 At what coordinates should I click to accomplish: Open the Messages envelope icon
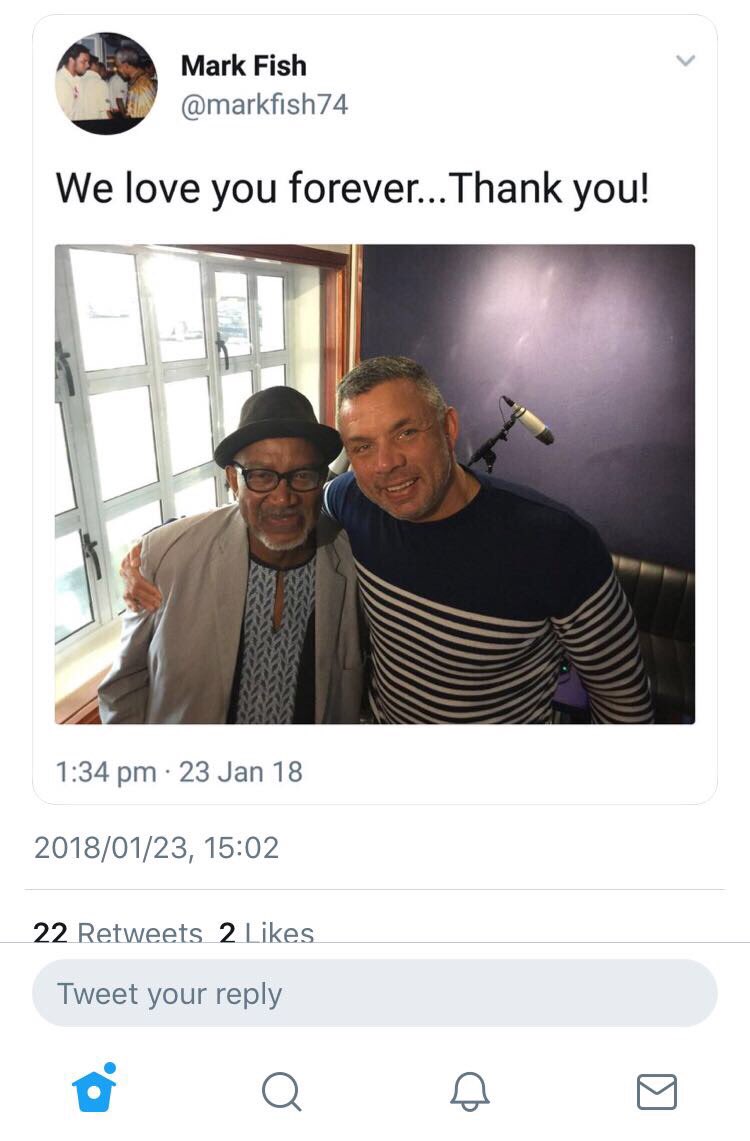click(x=657, y=1092)
